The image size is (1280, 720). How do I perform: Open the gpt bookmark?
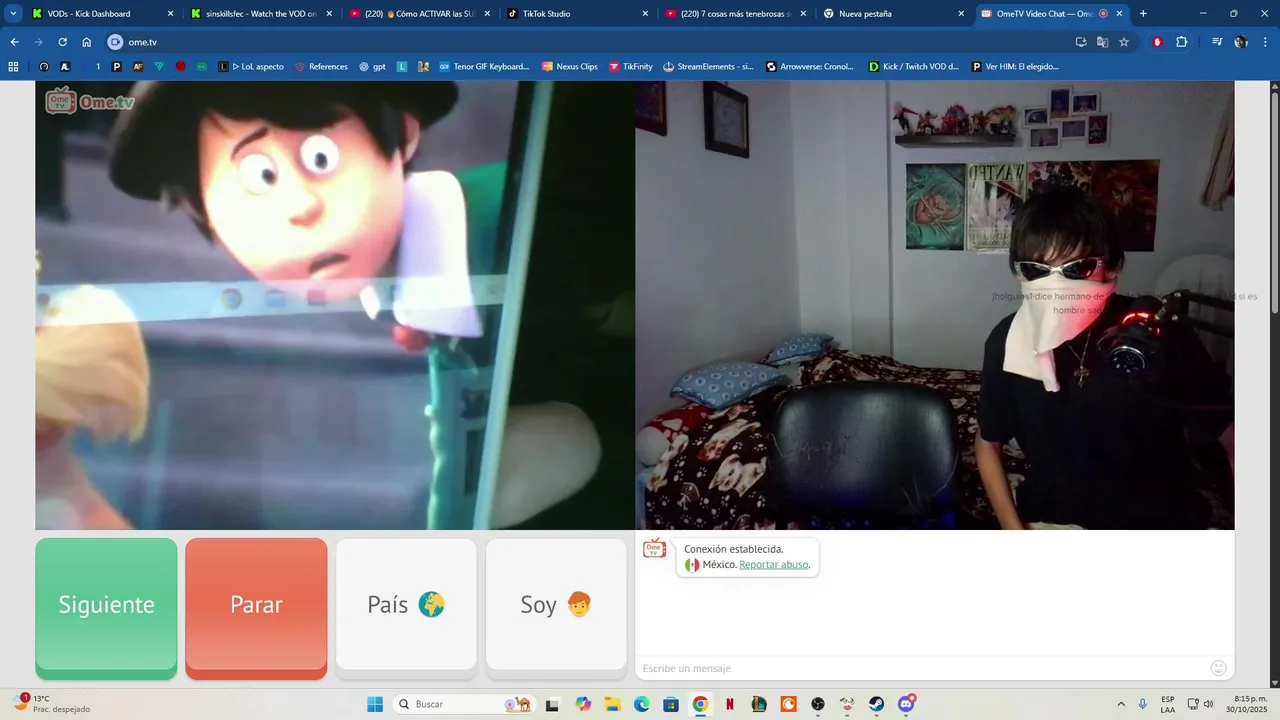pos(372,67)
